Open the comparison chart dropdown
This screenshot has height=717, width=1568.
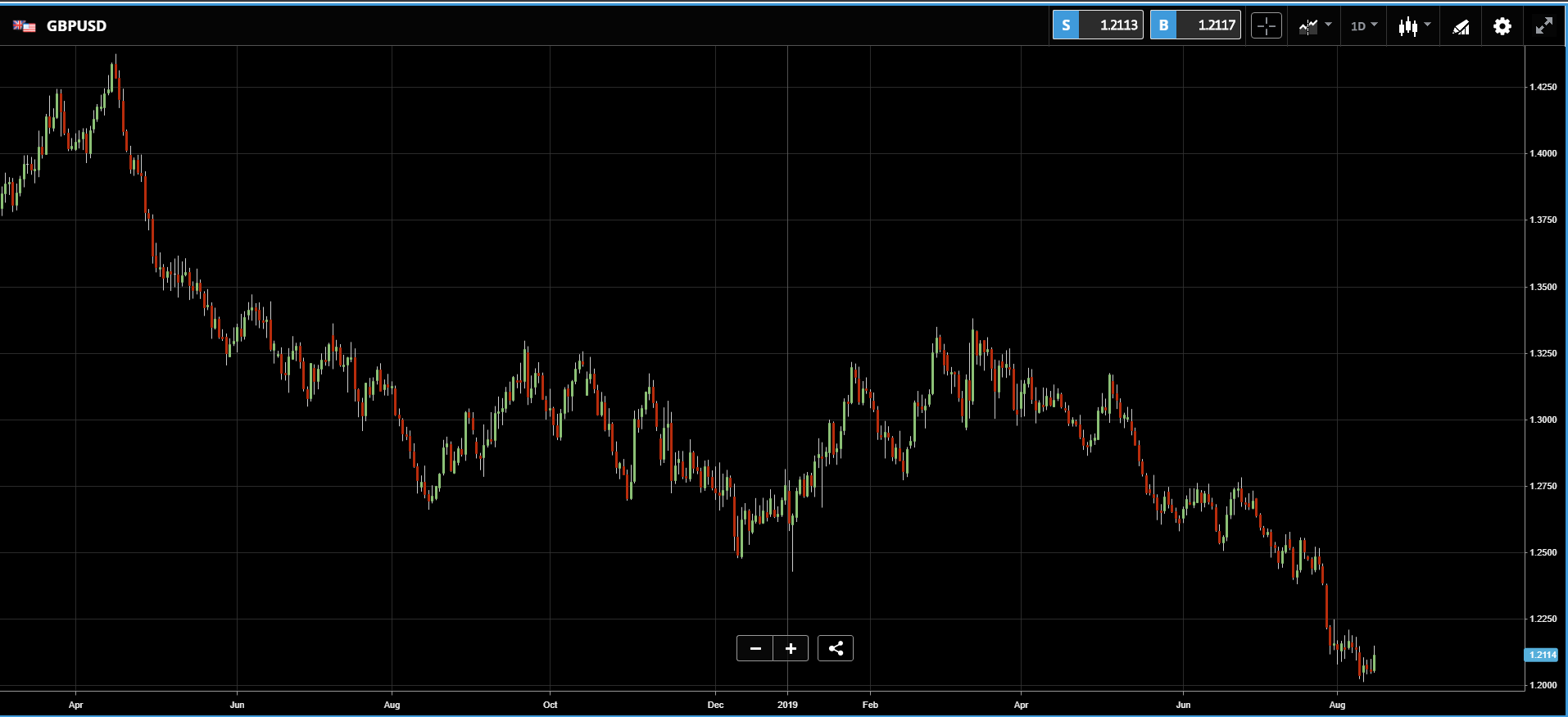click(x=1315, y=26)
